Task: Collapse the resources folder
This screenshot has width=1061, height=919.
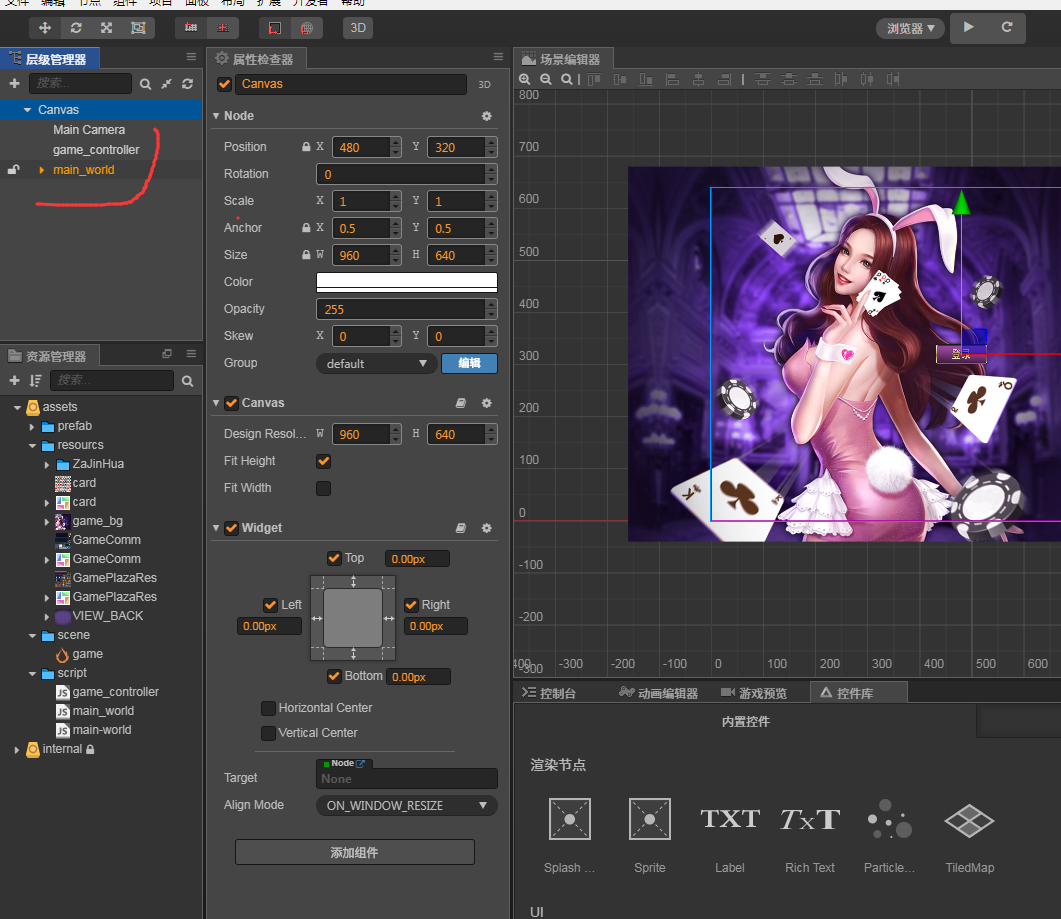Action: coord(32,445)
